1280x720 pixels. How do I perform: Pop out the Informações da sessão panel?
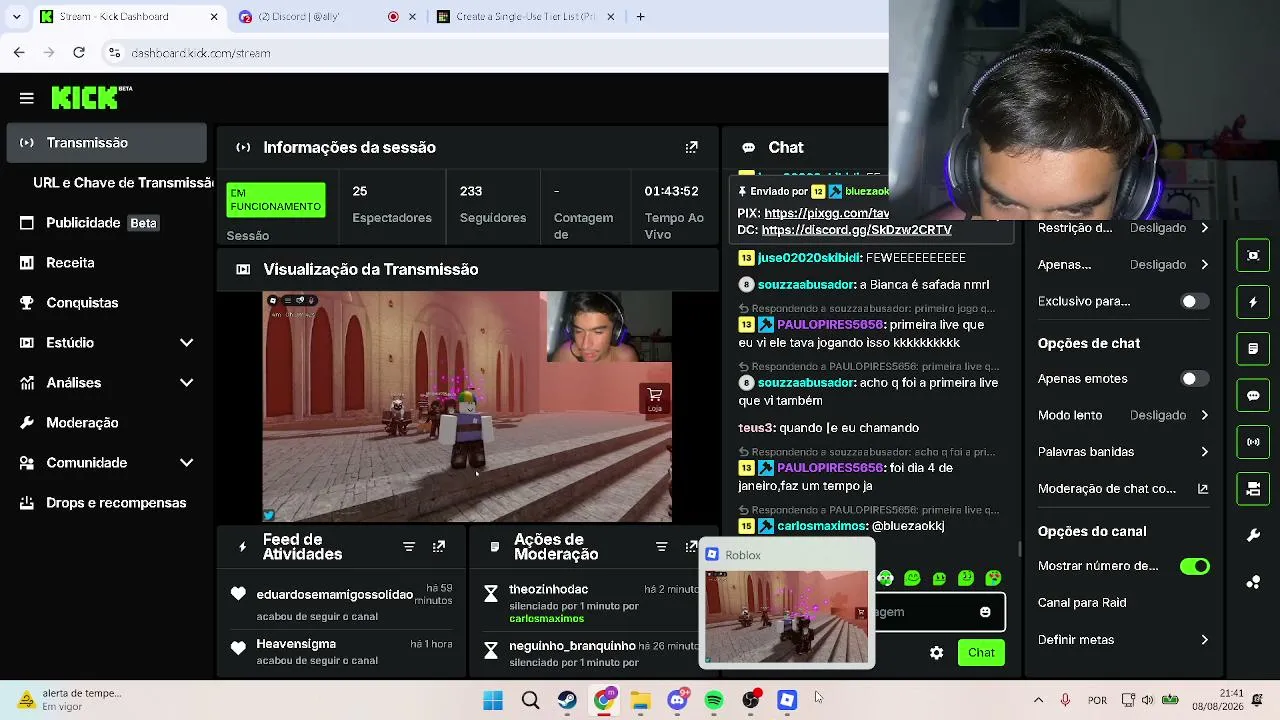[691, 147]
